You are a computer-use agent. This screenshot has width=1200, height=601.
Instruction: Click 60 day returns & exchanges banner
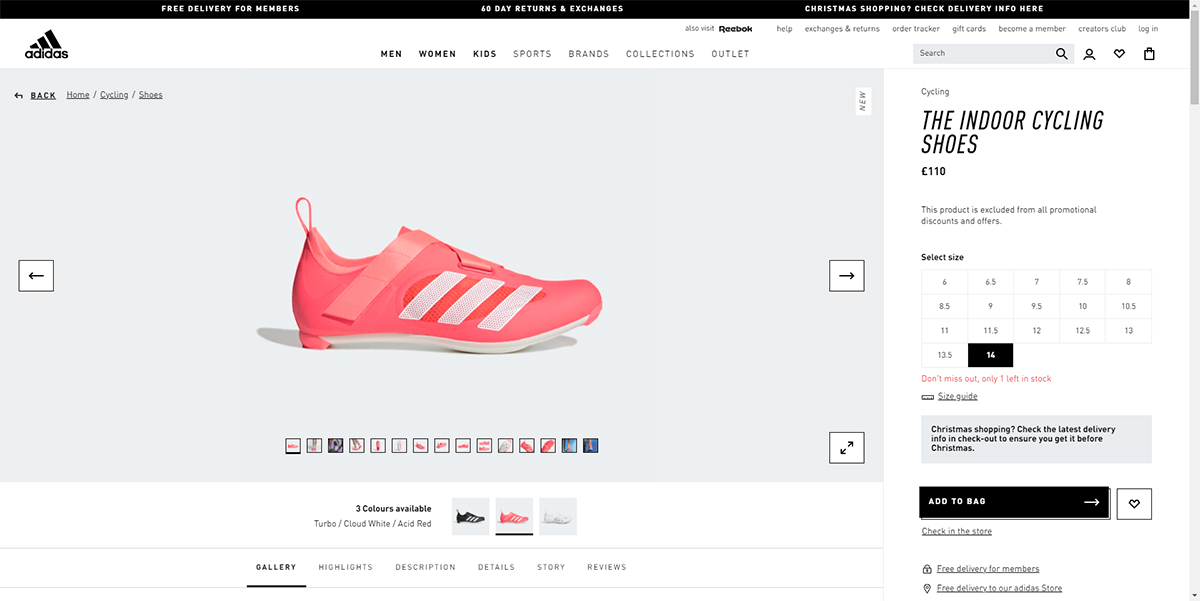tap(552, 8)
